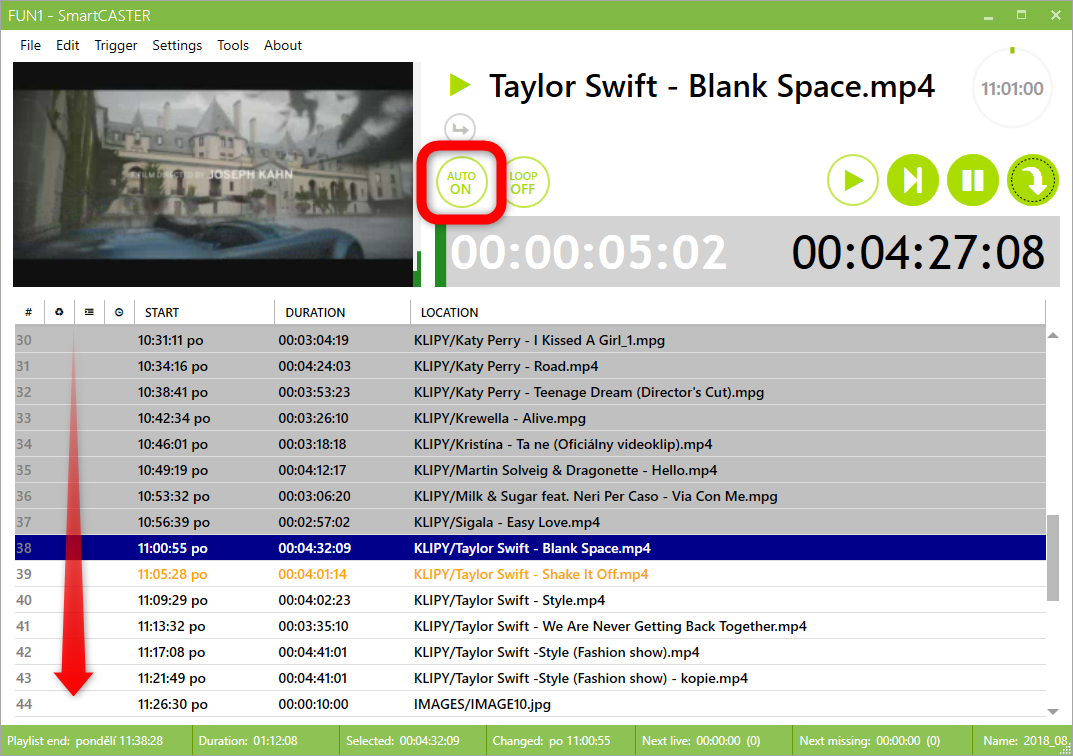
Task: Minimize the SmartCASTER window
Action: [x=988, y=16]
